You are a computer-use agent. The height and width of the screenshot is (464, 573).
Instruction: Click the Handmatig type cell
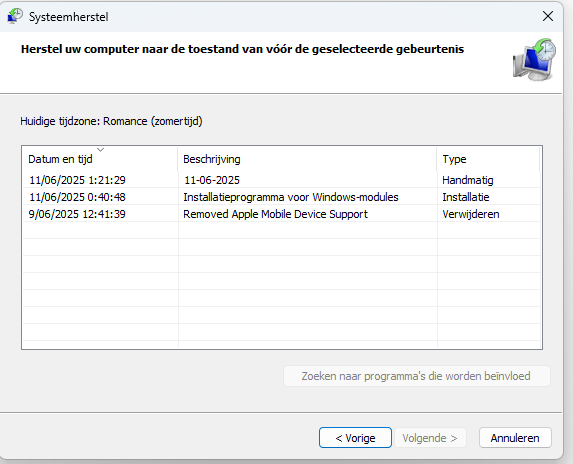coord(468,180)
